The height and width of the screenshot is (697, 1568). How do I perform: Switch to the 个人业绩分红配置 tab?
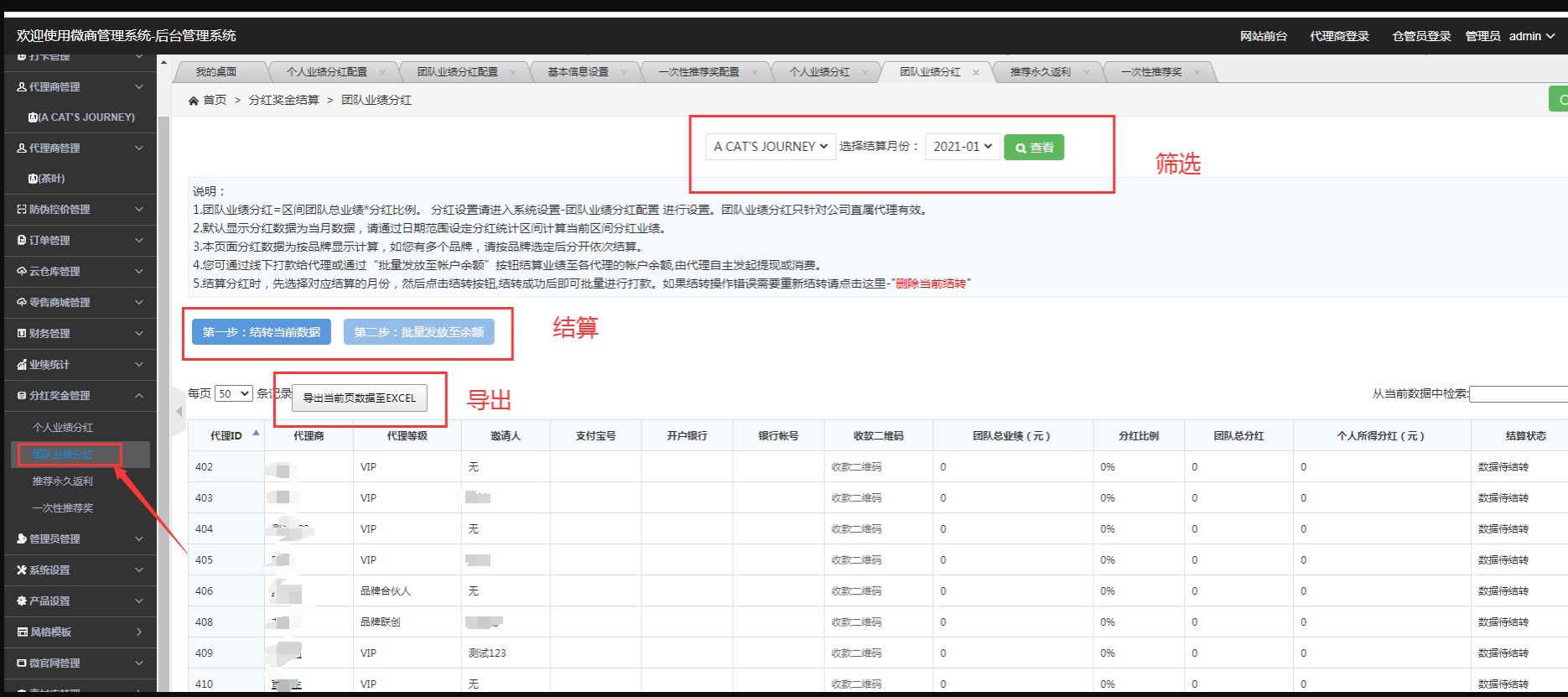(327, 72)
